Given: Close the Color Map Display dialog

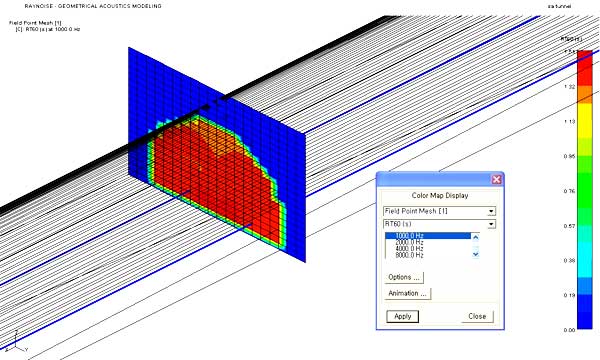Looking at the screenshot, I should pyautogui.click(x=496, y=179).
